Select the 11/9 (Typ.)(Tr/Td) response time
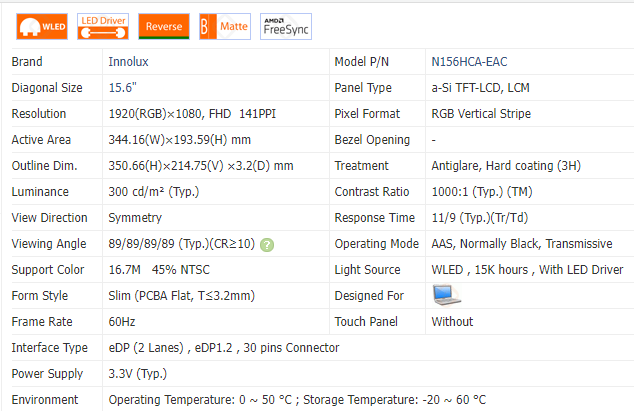Image resolution: width=634 pixels, height=411 pixels. (480, 218)
